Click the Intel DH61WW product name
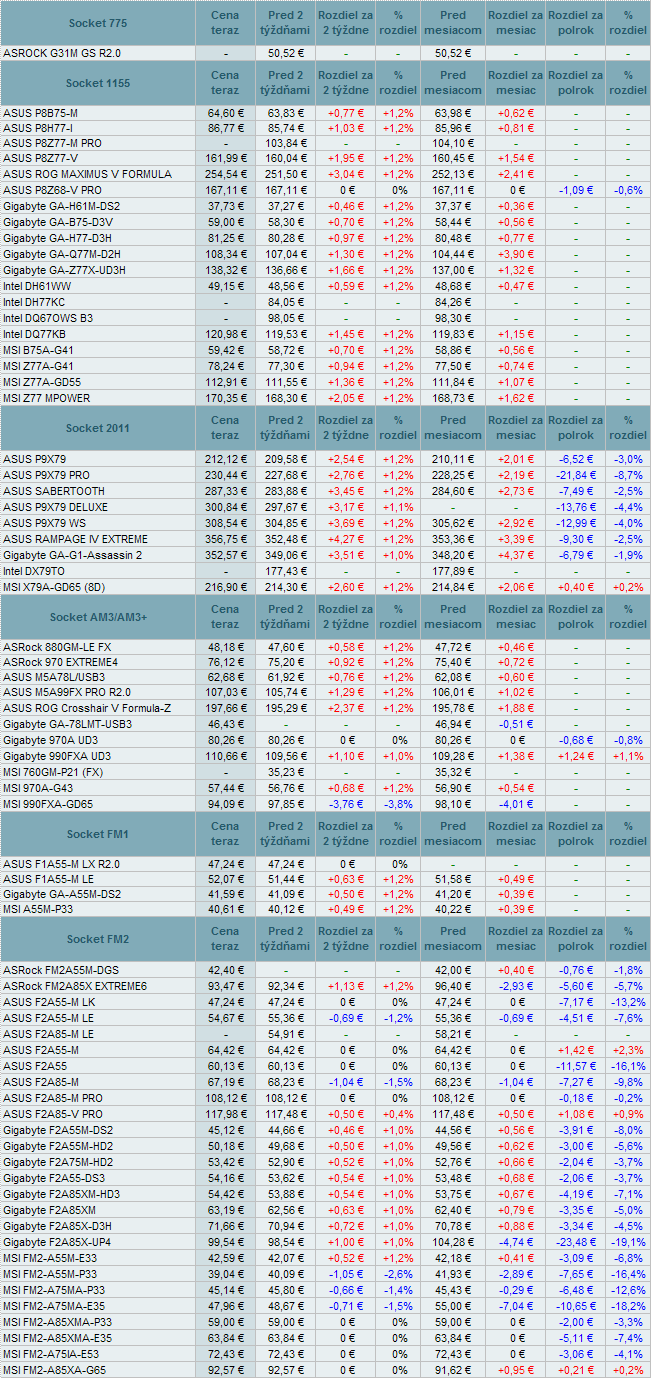Viewport: 651px width, 1378px height. point(35,286)
